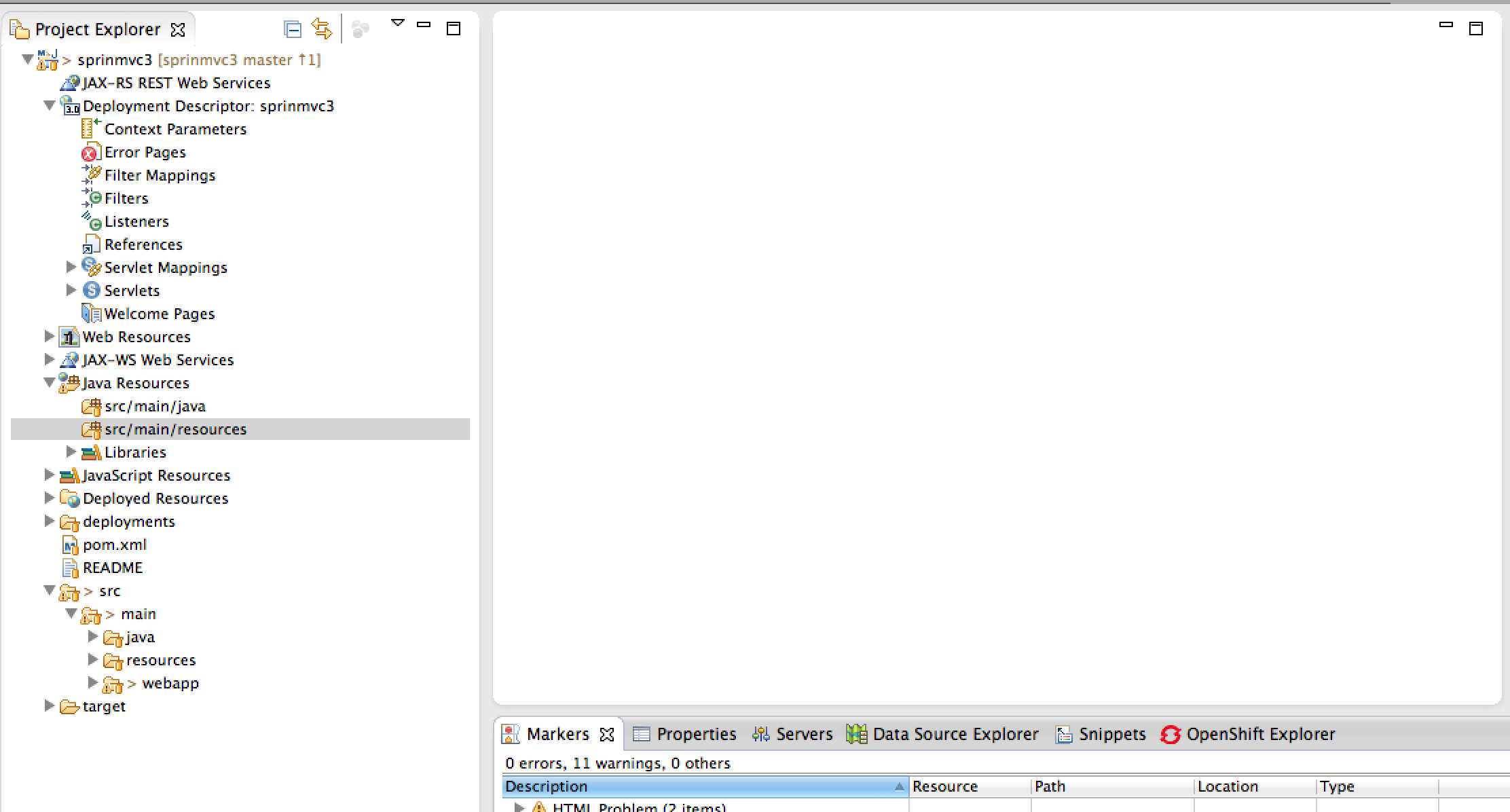Collapse the Deployment Descriptor: sprinmvc3 node
The height and width of the screenshot is (812, 1510).
[48, 106]
